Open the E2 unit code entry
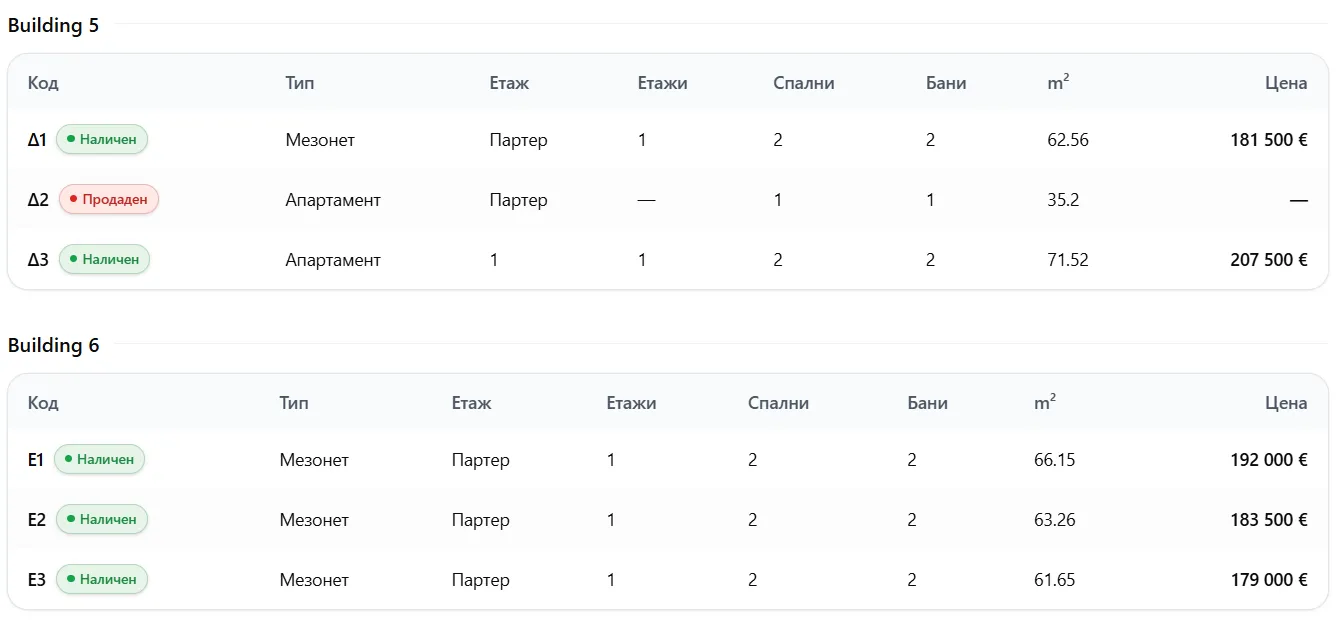The width and height of the screenshot is (1338, 634). 37,520
